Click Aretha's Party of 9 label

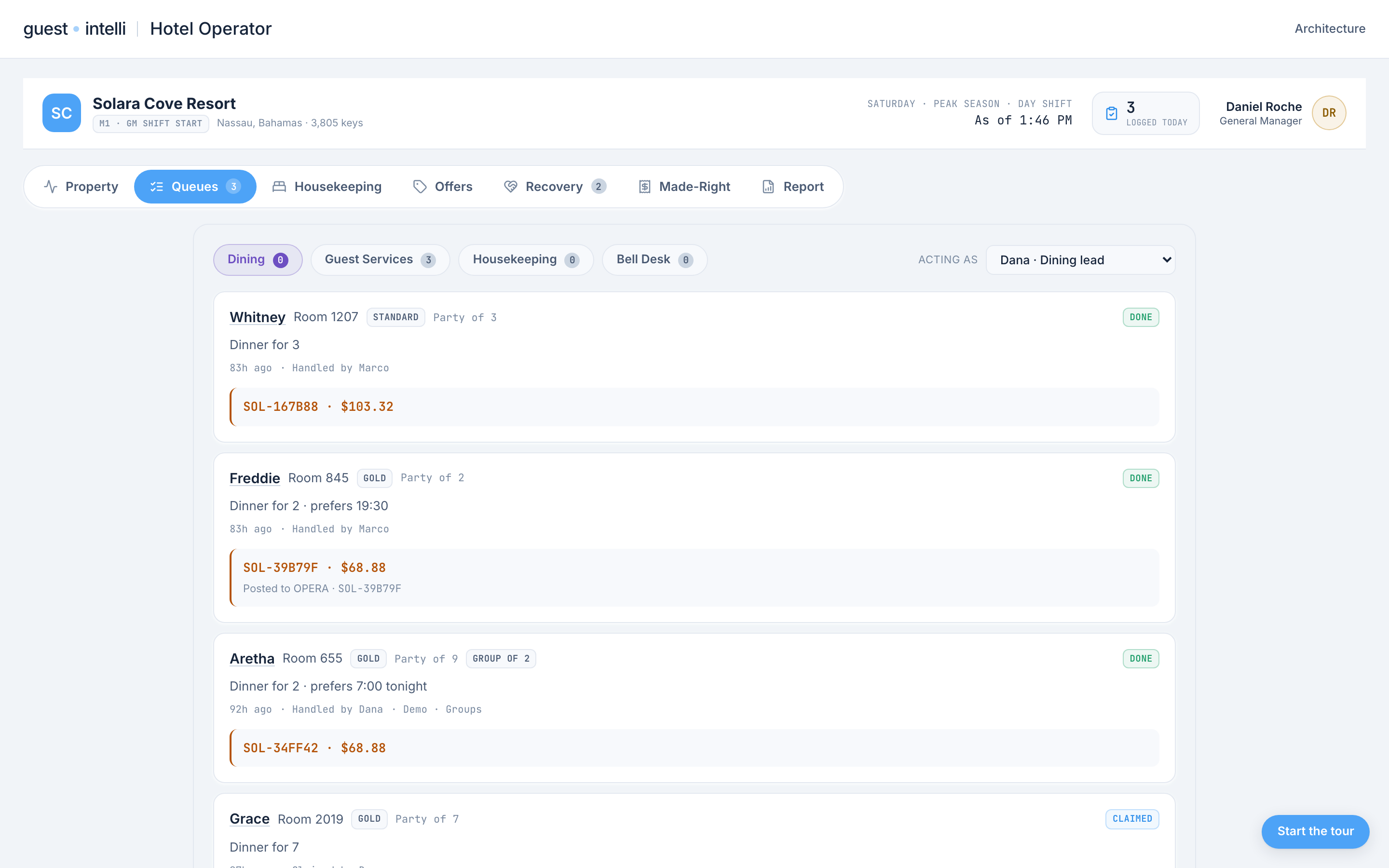click(x=426, y=658)
